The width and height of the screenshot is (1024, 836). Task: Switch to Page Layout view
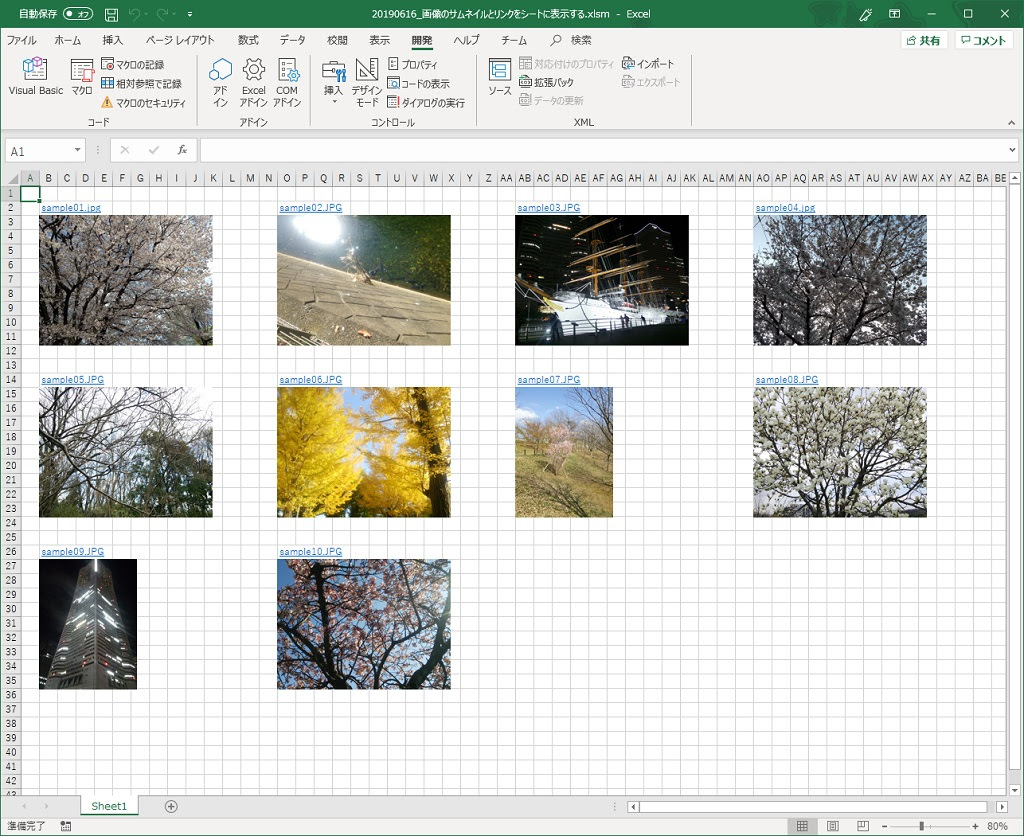[x=833, y=826]
